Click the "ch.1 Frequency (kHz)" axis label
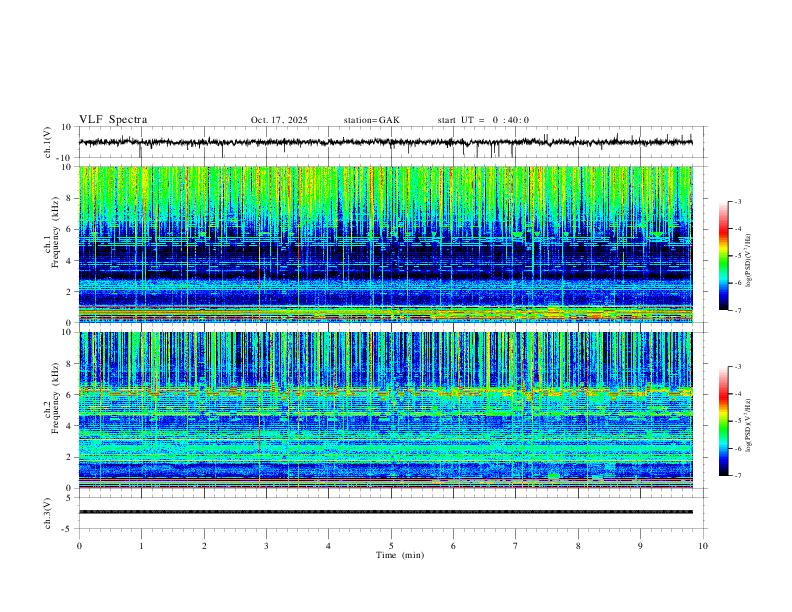 tap(52, 232)
